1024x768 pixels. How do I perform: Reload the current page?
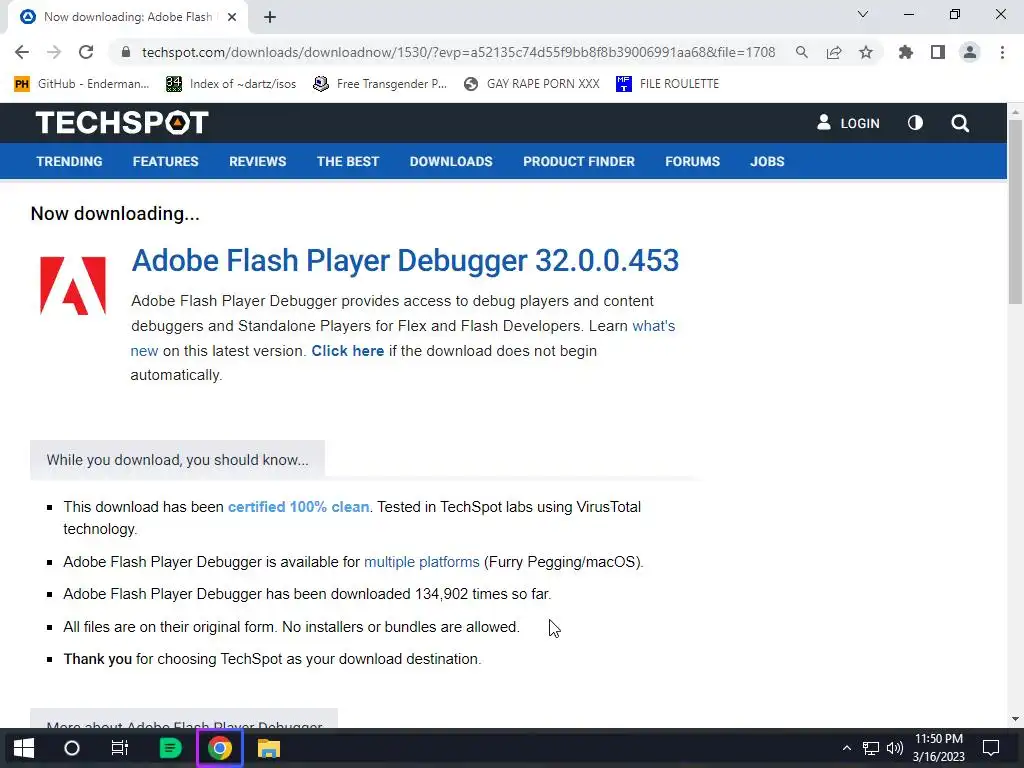(86, 52)
